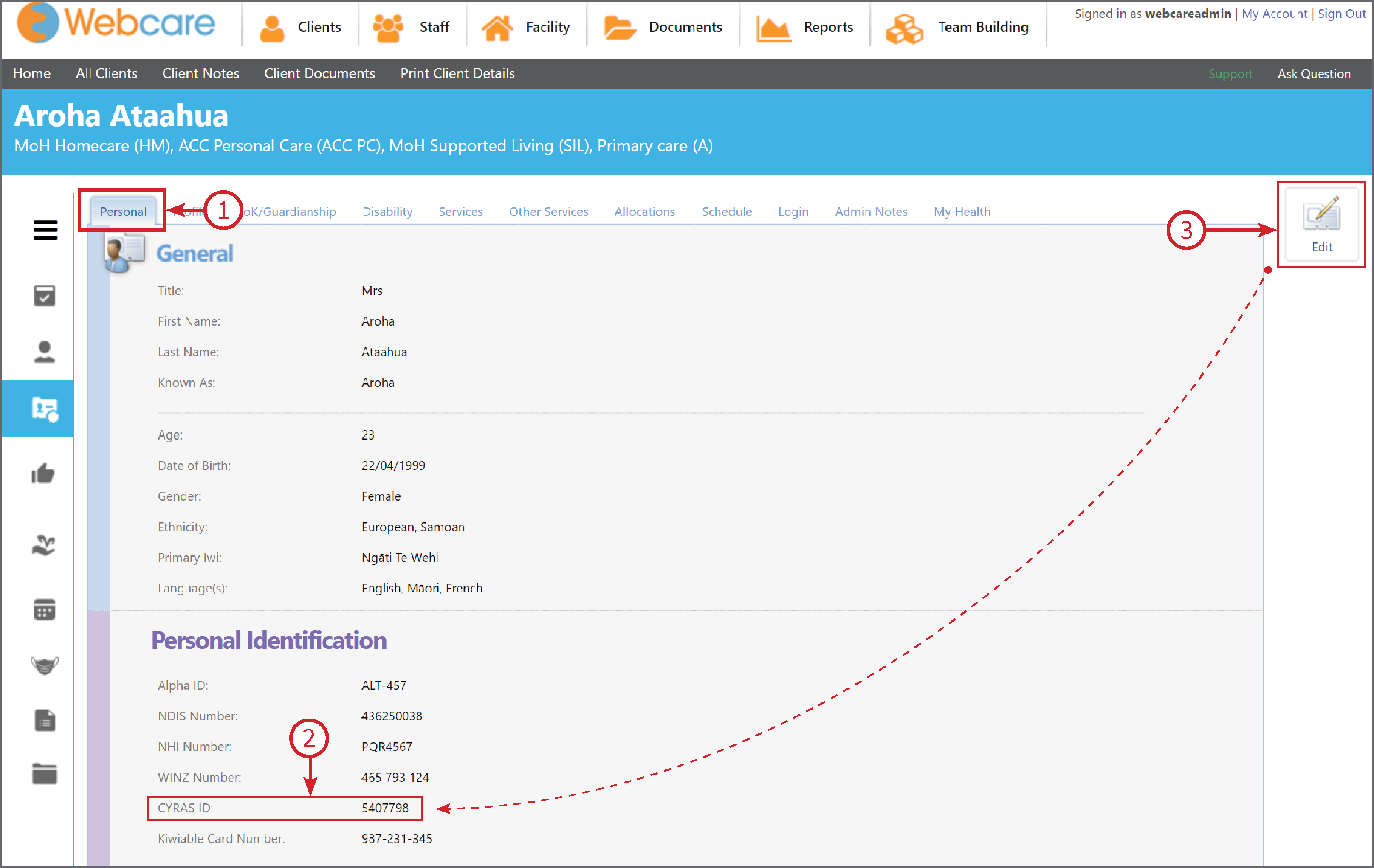Click the thumbs-up sidebar icon
The width and height of the screenshot is (1374, 868).
[x=43, y=473]
